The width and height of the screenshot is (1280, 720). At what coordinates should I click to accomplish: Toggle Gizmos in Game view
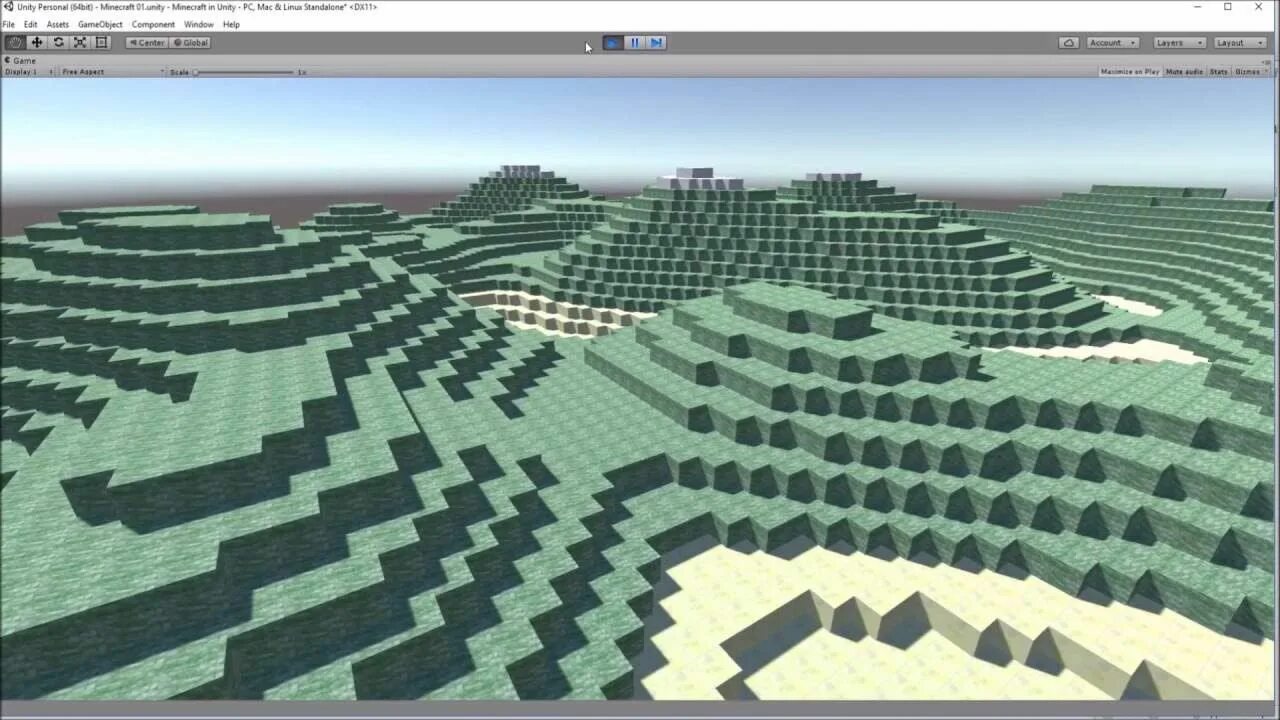tap(1246, 72)
